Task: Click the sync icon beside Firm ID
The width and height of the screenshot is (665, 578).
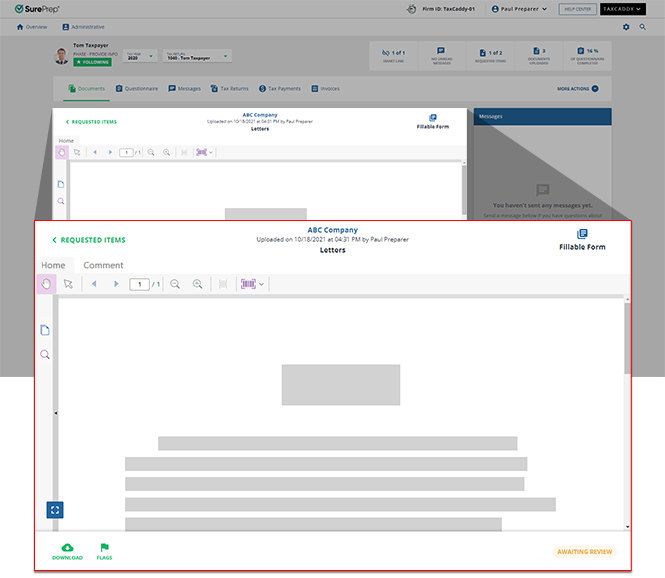Action: pyautogui.click(x=411, y=9)
